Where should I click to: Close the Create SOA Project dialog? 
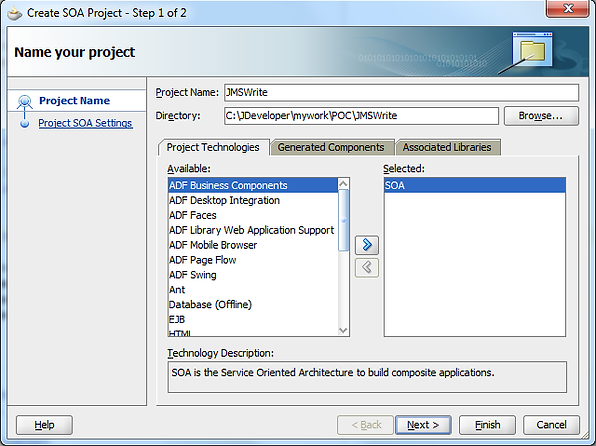point(568,8)
